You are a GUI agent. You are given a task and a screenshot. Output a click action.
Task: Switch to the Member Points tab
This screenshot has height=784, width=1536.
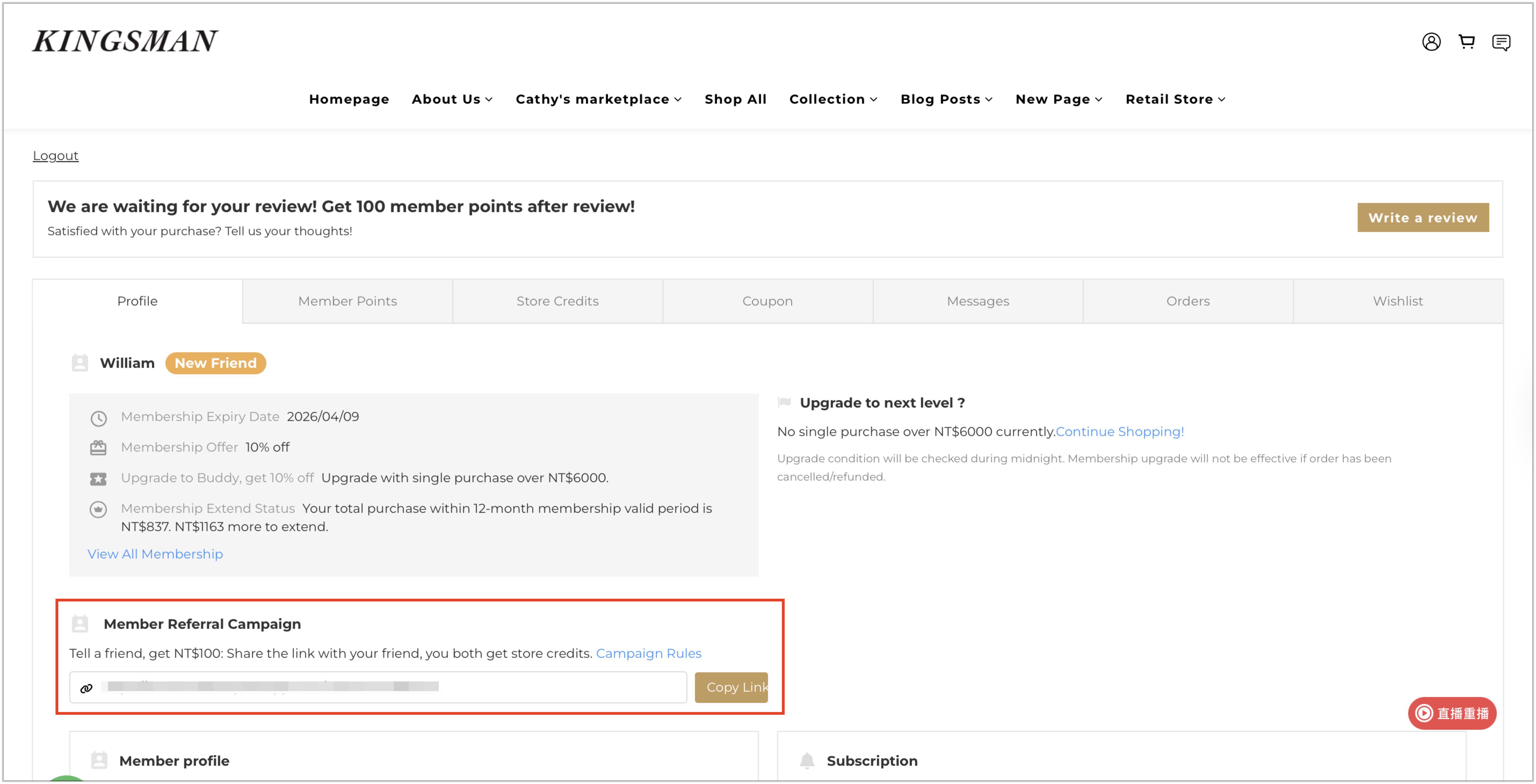click(x=348, y=301)
